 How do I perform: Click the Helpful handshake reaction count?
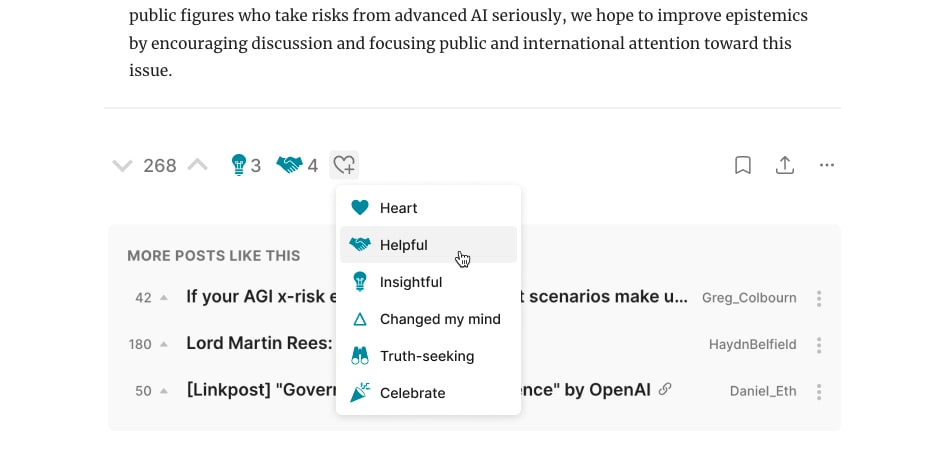[297, 165]
